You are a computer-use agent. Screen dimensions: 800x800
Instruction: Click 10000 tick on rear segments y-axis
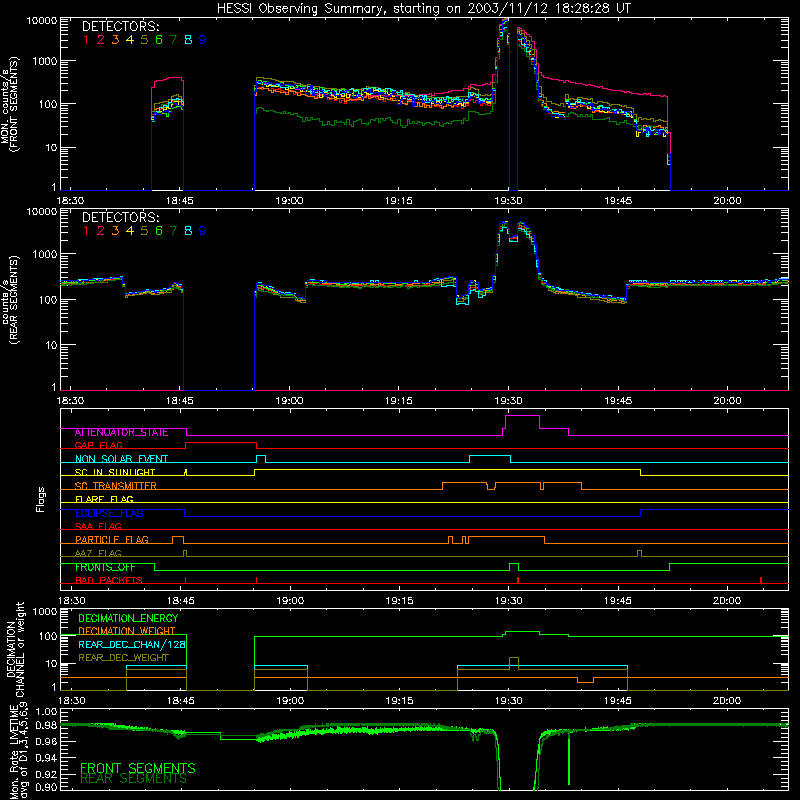[x=42, y=212]
